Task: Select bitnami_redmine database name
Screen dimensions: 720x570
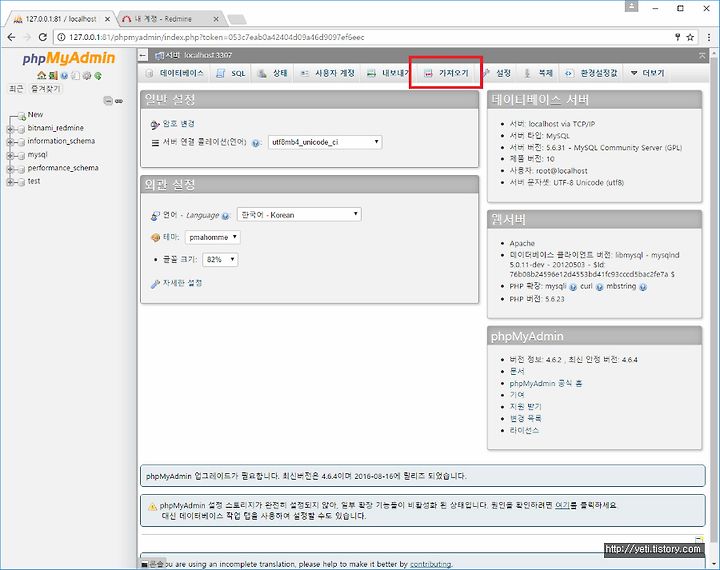Action: [x=56, y=128]
